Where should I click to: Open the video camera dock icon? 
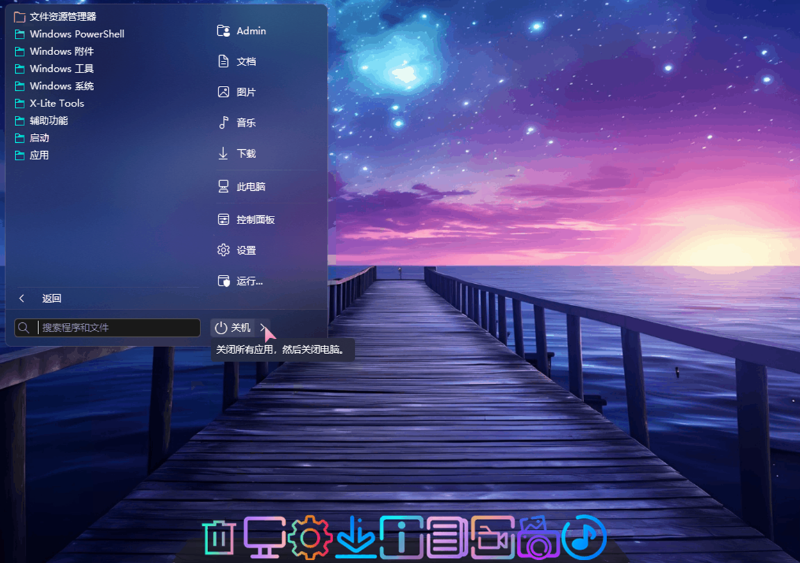[492, 537]
